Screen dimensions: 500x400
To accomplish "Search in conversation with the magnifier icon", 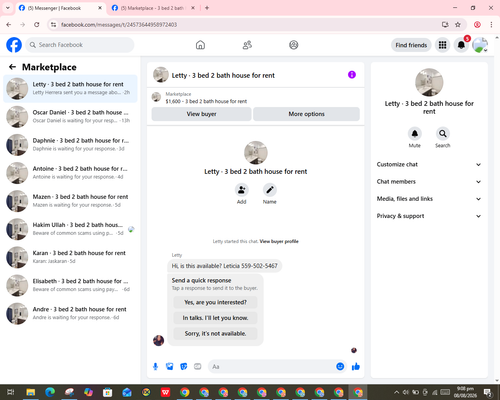I will coord(443,134).
